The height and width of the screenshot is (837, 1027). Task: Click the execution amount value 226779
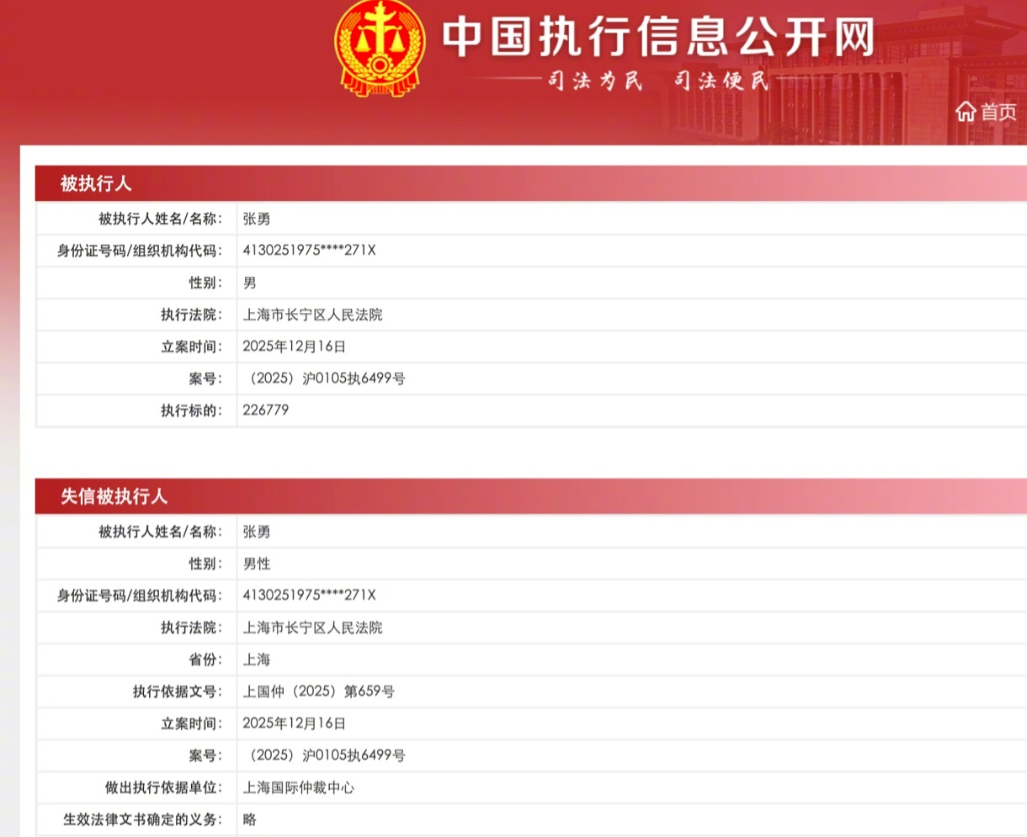(x=266, y=410)
